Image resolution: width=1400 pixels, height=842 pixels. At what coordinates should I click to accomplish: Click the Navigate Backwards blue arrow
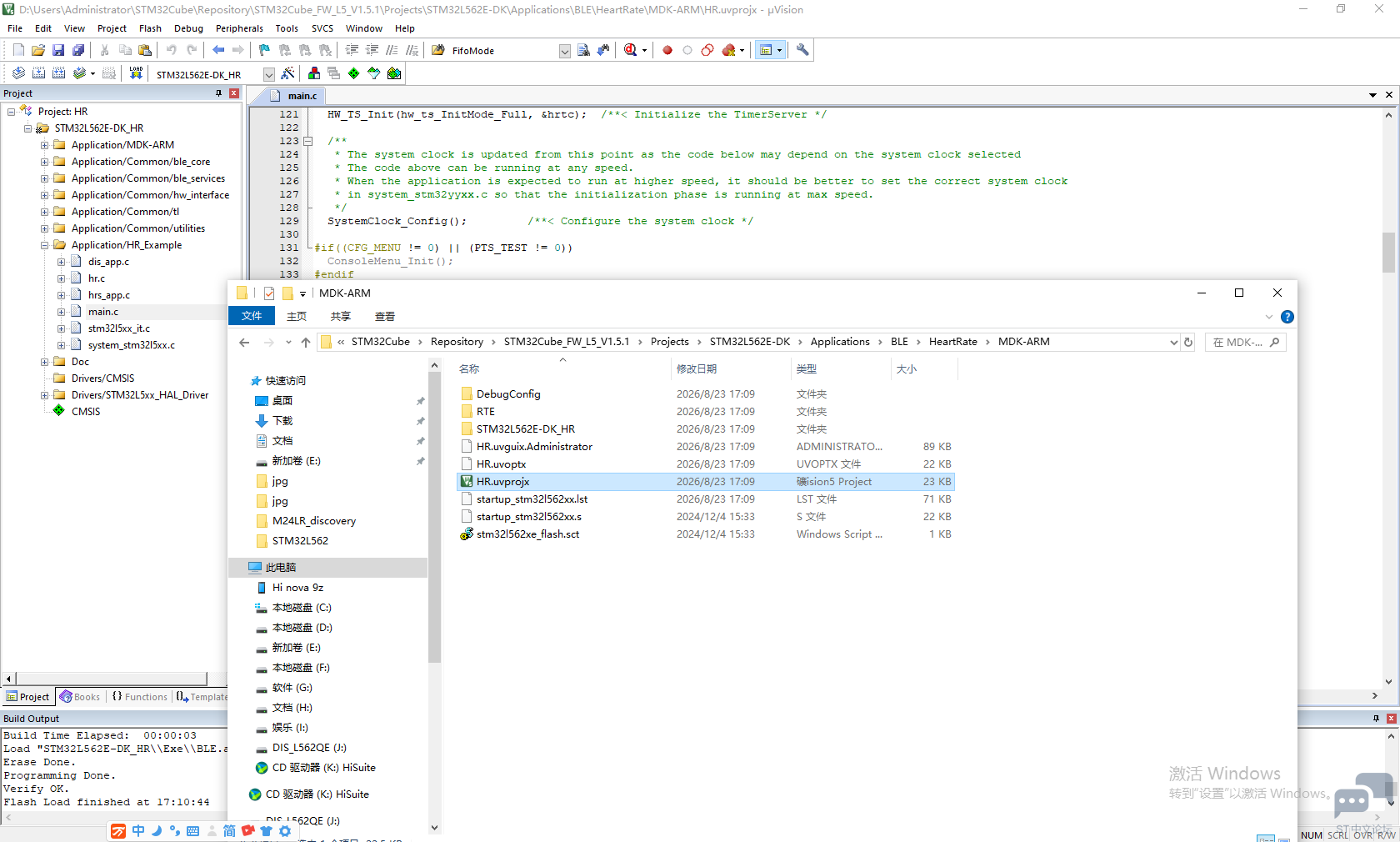pyautogui.click(x=218, y=50)
